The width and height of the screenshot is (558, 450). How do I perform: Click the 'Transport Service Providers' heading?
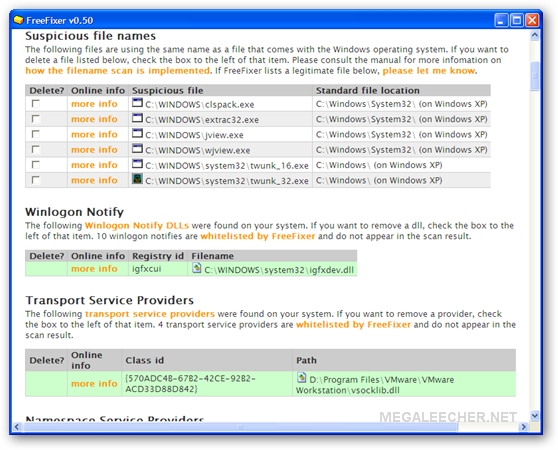(110, 300)
